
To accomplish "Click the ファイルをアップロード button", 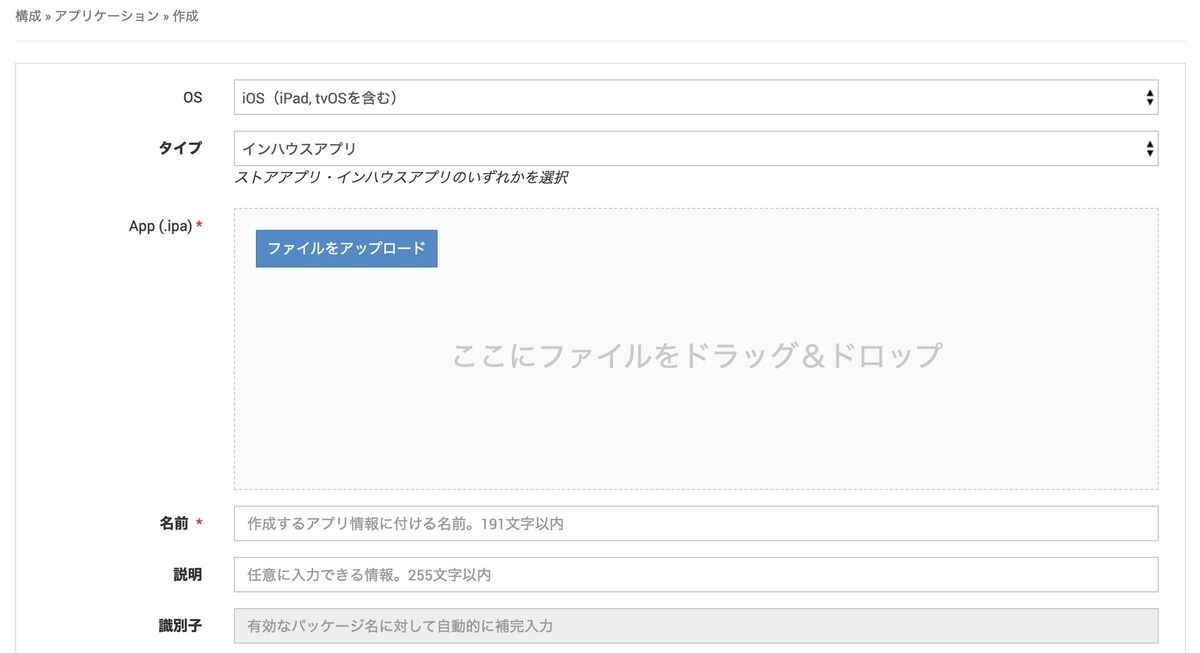I will click(346, 248).
